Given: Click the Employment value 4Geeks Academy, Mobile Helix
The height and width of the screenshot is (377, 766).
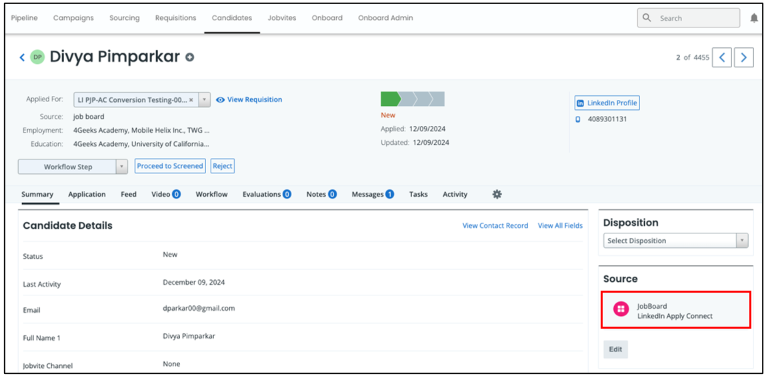Looking at the screenshot, I should (141, 130).
